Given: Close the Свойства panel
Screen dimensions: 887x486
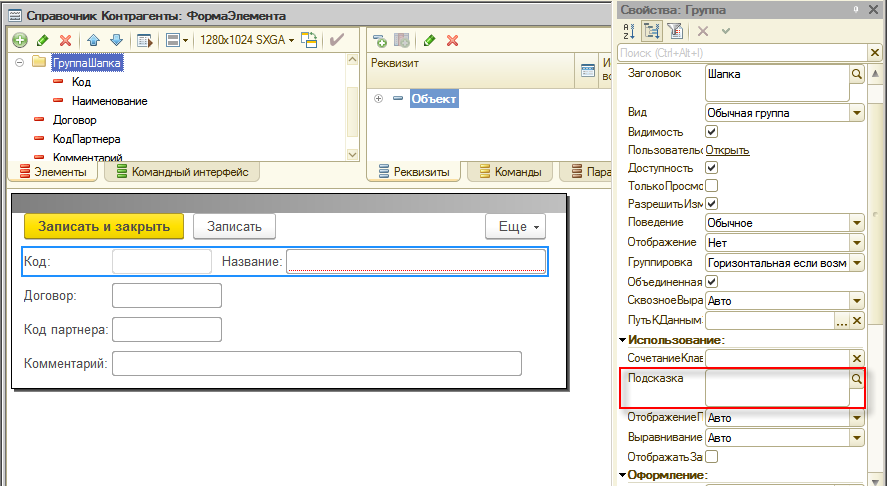Looking at the screenshot, I should [x=874, y=10].
